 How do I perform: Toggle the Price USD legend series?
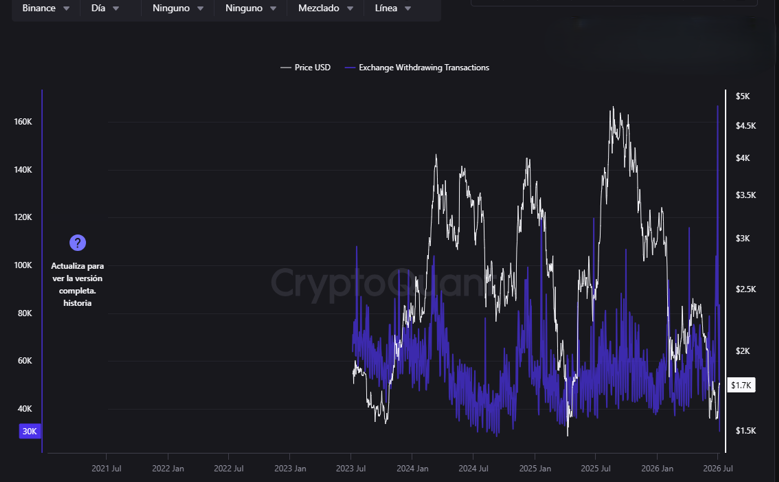tap(306, 68)
